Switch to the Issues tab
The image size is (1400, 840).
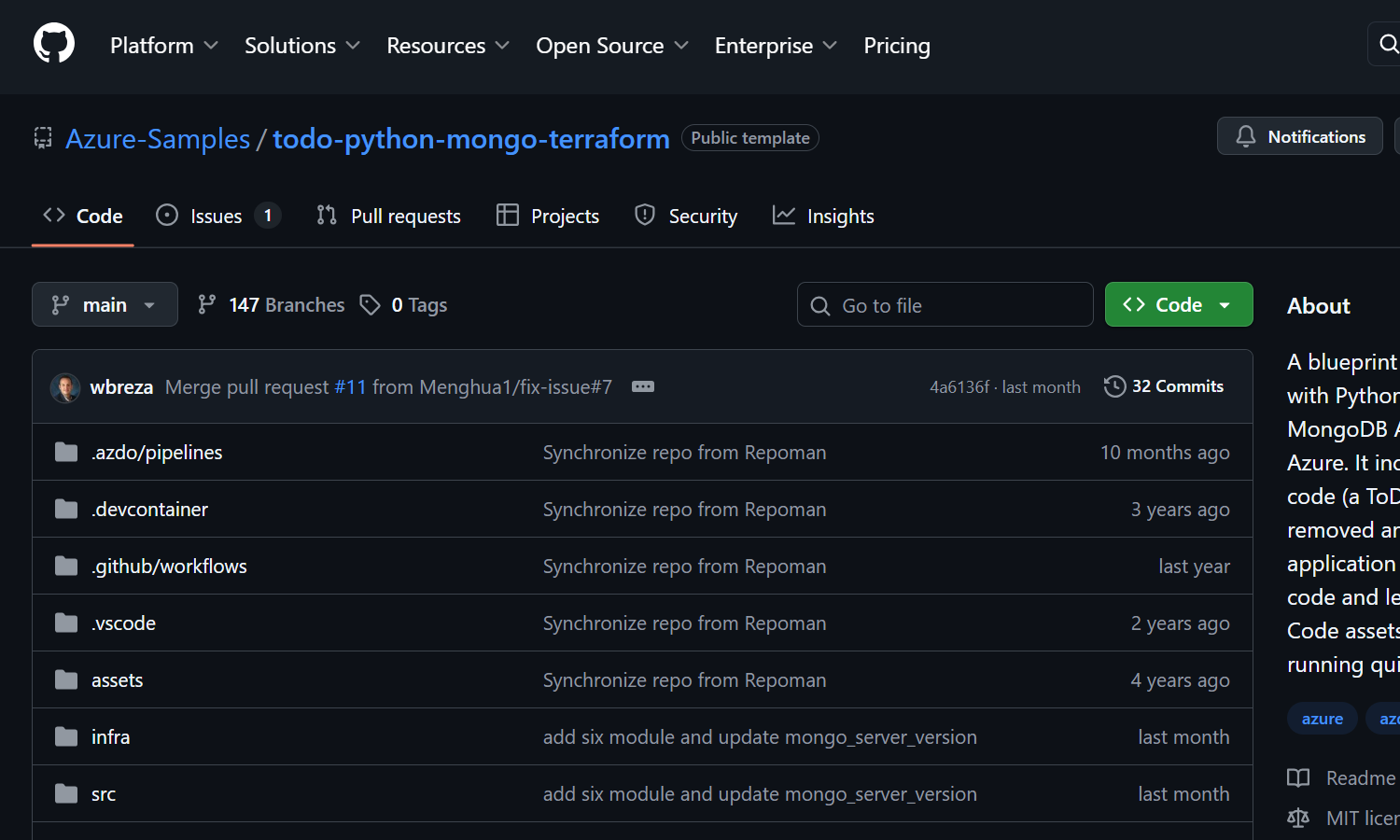217,217
